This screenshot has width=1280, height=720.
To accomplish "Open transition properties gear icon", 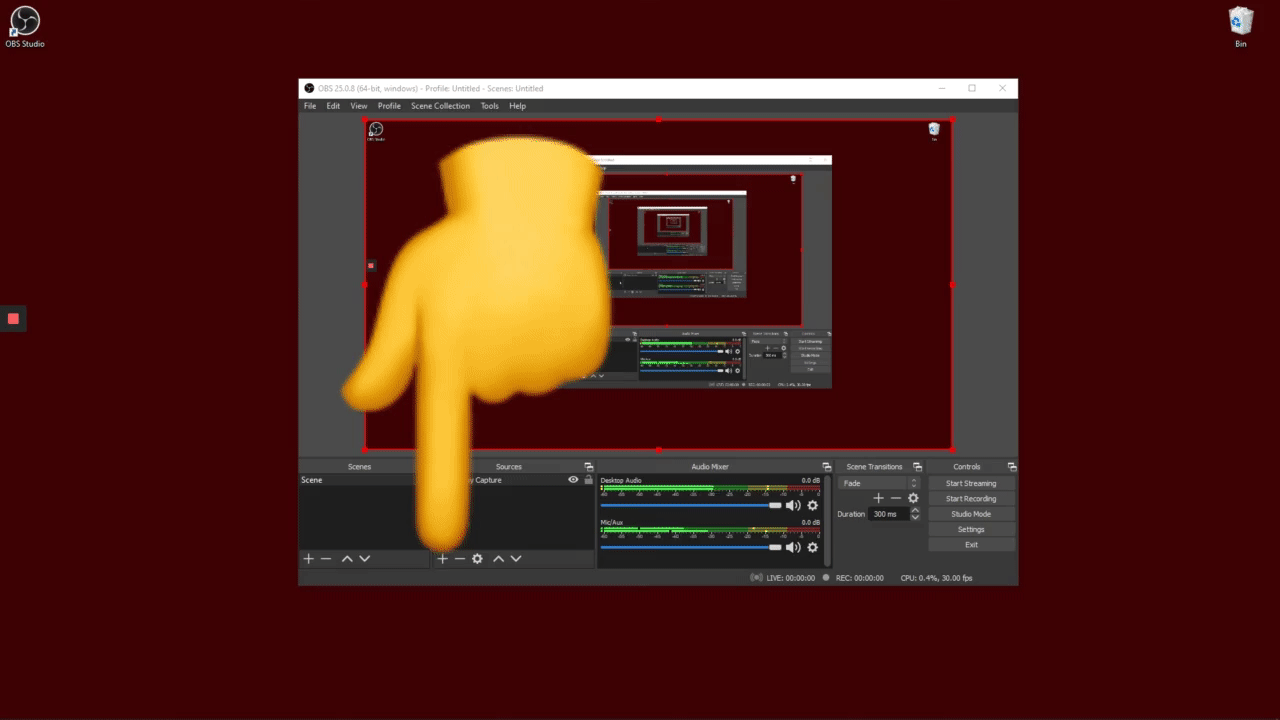I will tap(913, 498).
